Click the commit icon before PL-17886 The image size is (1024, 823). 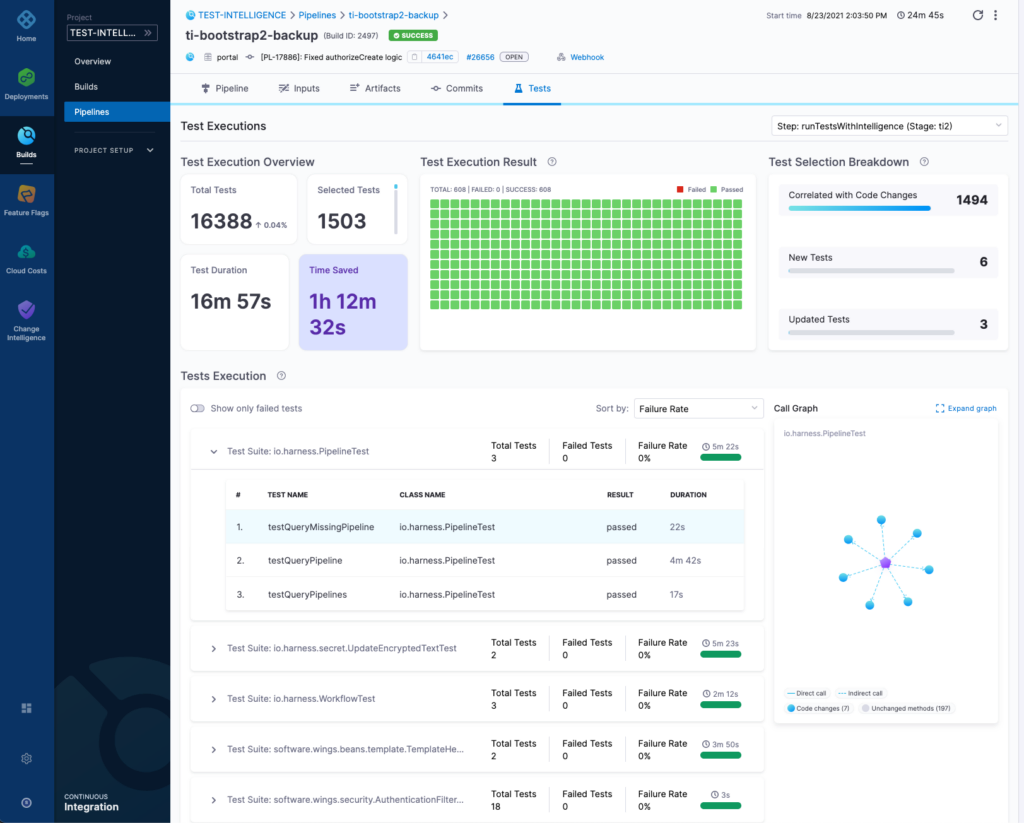coord(249,57)
